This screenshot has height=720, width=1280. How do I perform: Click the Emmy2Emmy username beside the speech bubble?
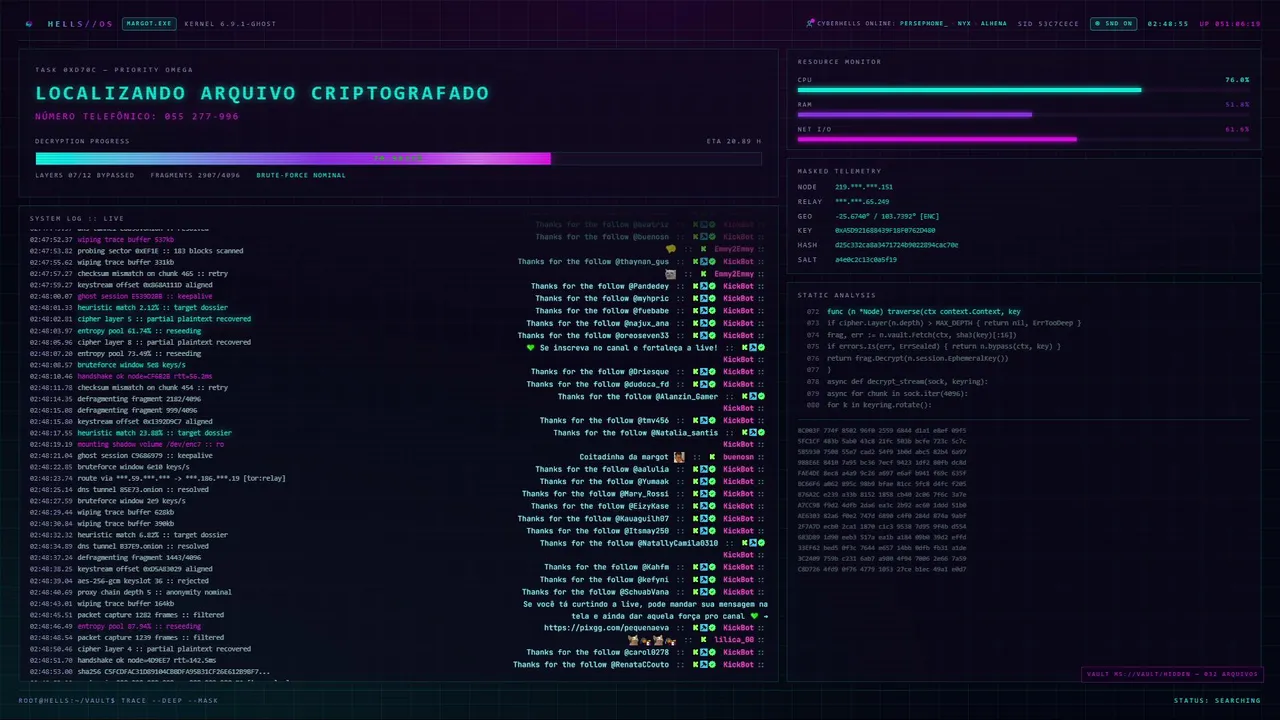pyautogui.click(x=734, y=249)
